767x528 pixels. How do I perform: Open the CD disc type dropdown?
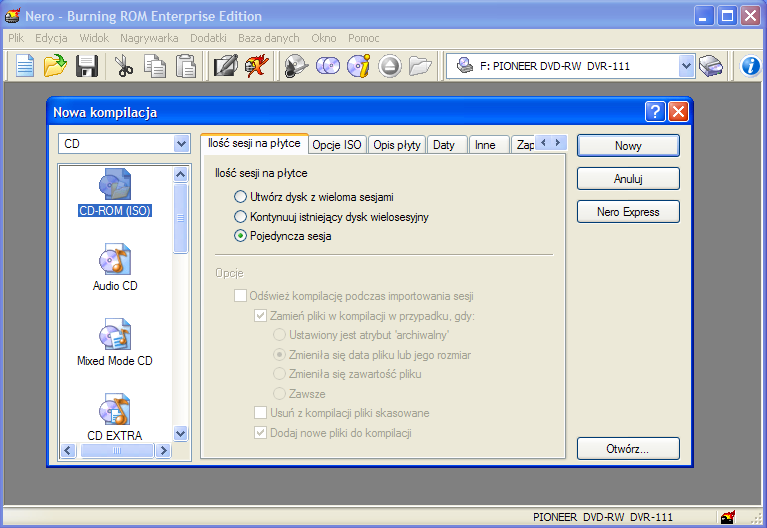coord(181,144)
